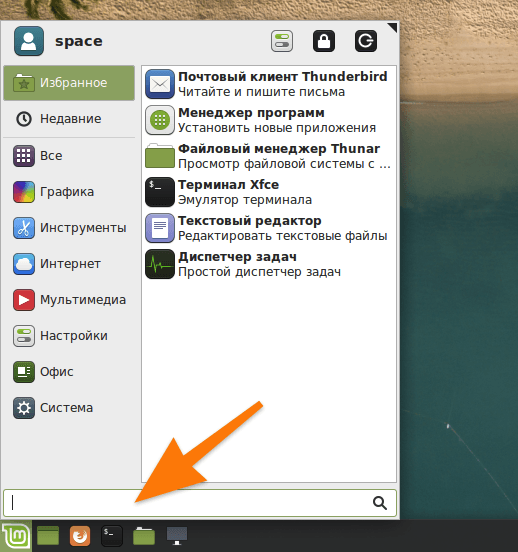Image resolution: width=518 pixels, height=552 pixels.
Task: Select the Избранное favorites category
Action: tap(69, 83)
